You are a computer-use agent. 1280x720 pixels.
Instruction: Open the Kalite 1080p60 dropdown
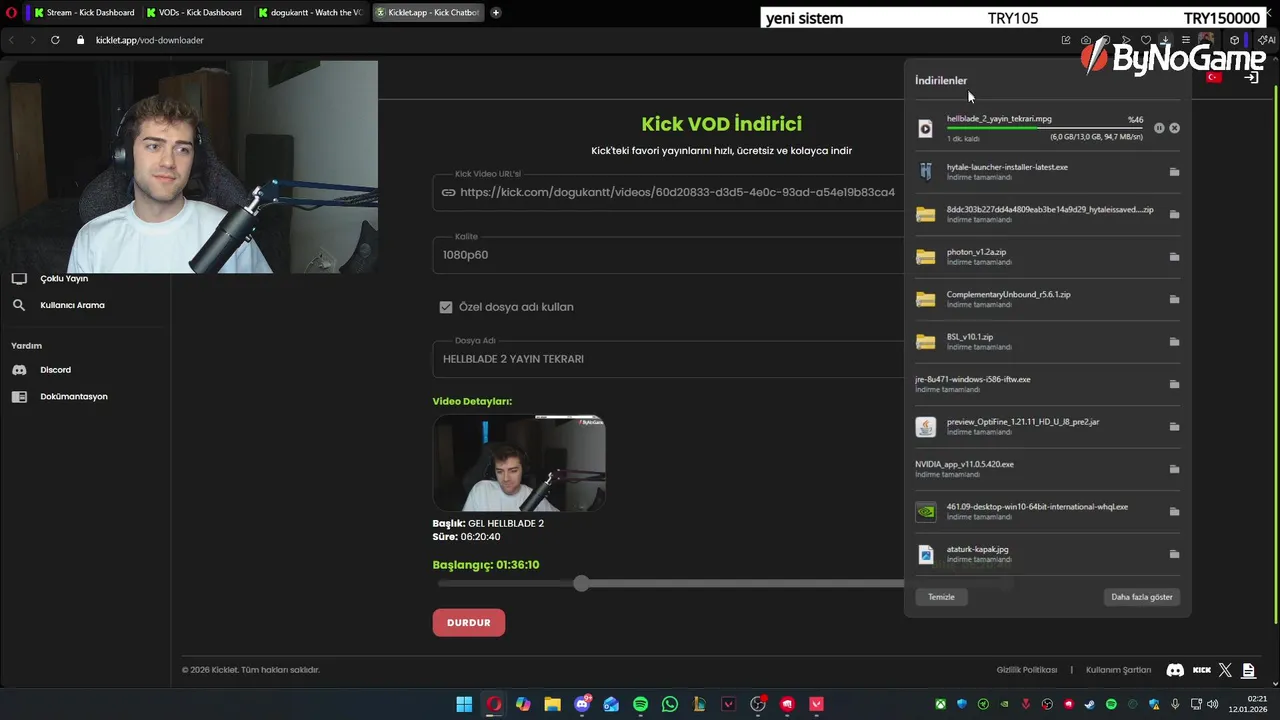point(668,255)
